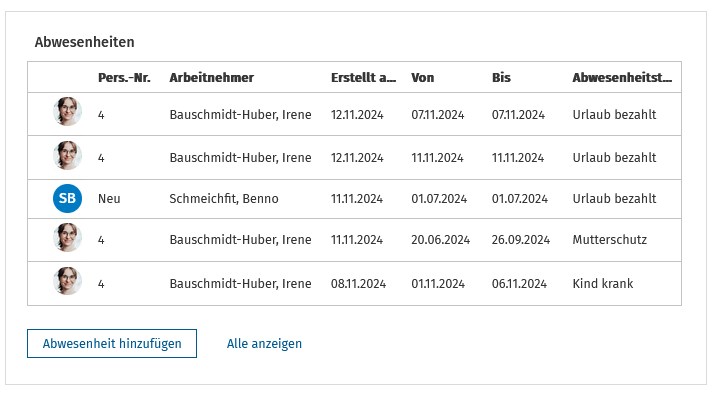Sort by the Von column header
The height and width of the screenshot is (396, 715).
tap(423, 78)
